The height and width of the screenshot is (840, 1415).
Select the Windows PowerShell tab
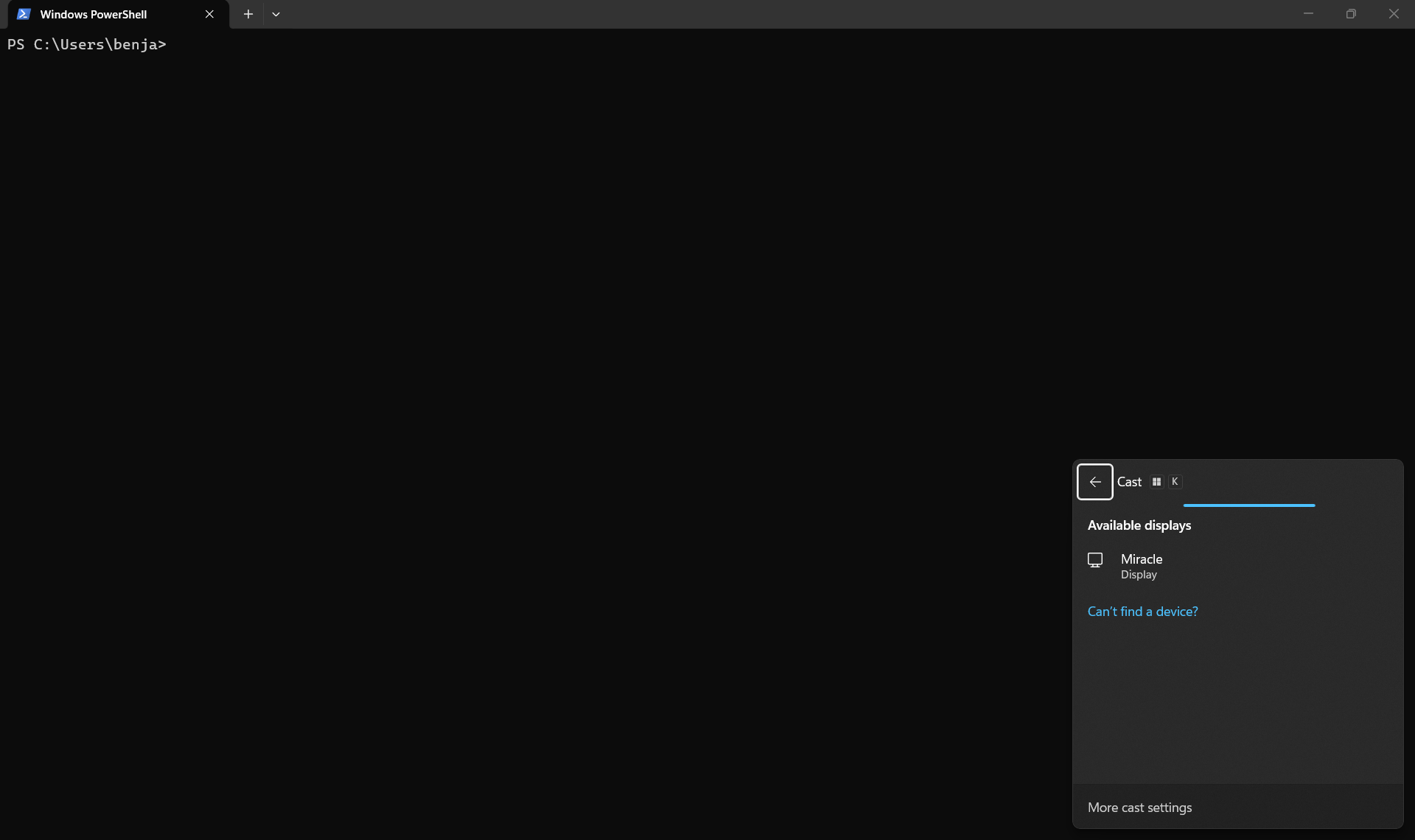click(x=94, y=14)
